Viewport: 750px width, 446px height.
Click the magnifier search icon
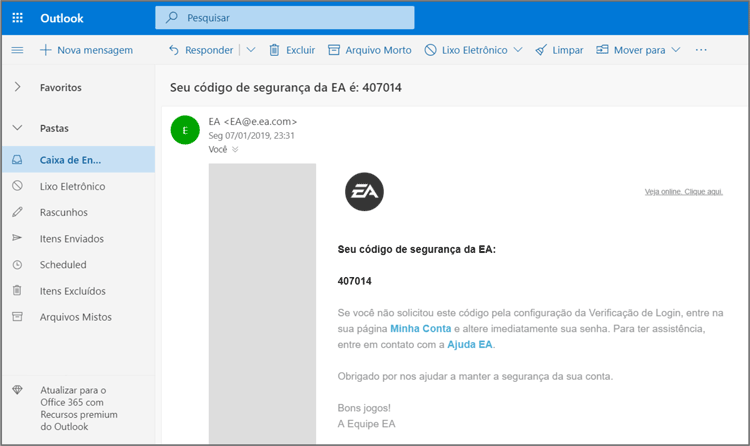click(172, 18)
